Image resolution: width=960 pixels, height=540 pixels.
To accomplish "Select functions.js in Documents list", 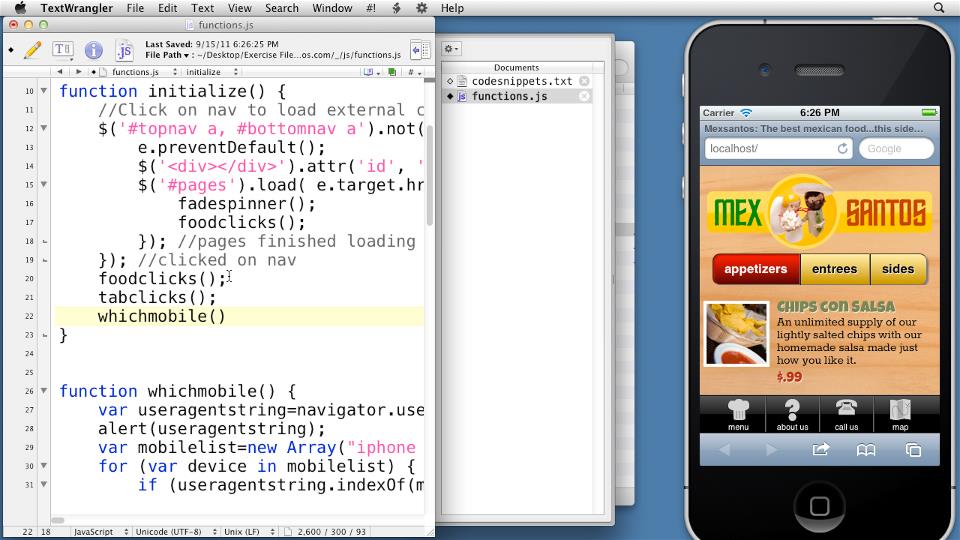I will coord(509,96).
